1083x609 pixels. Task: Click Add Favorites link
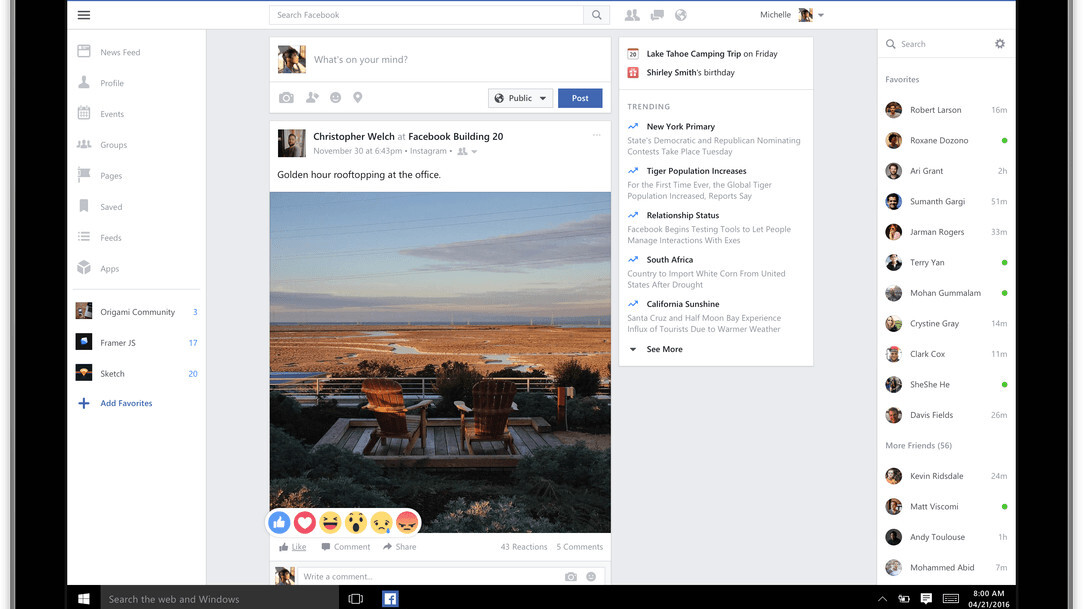(x=126, y=403)
